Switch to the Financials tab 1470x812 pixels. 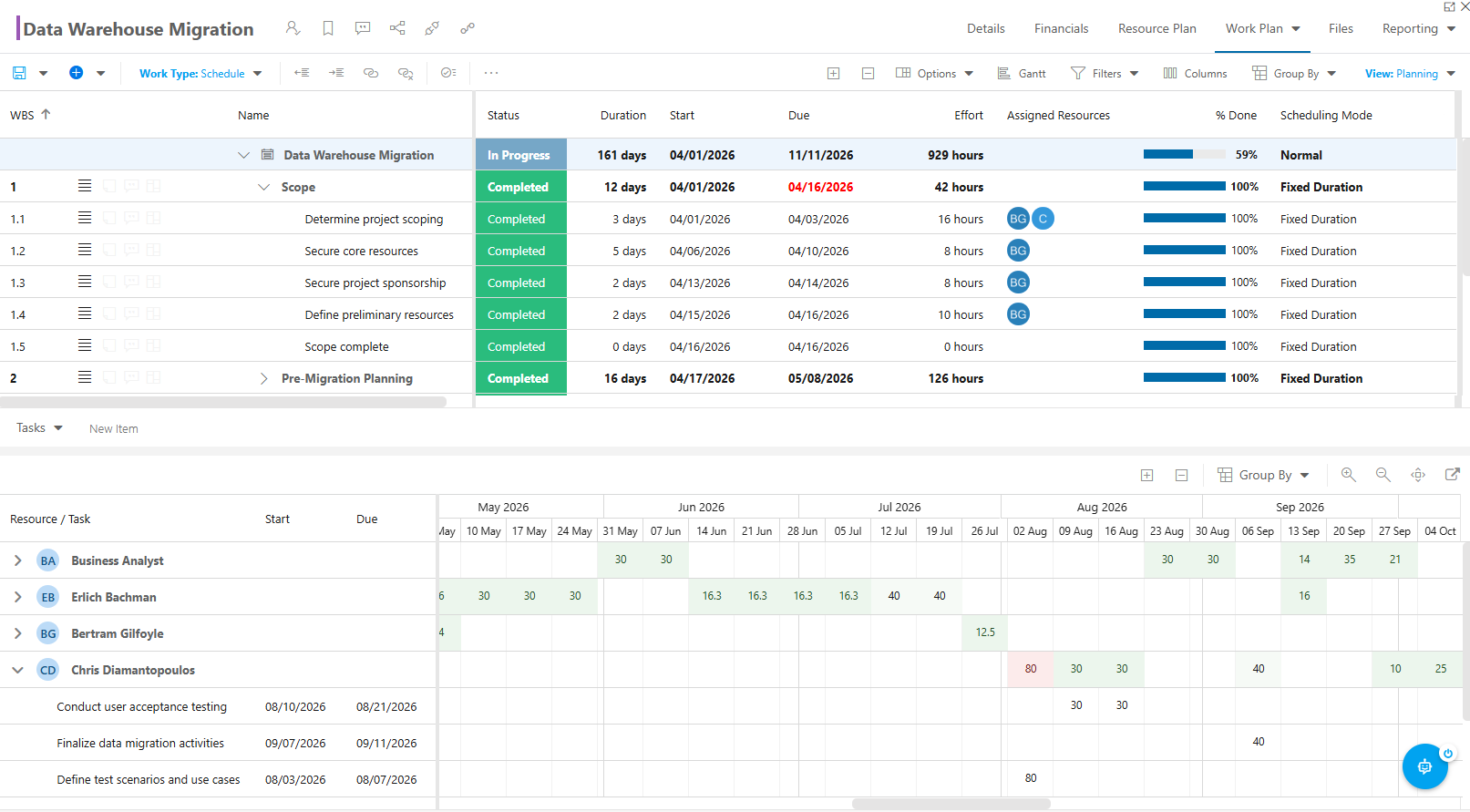coord(1061,29)
